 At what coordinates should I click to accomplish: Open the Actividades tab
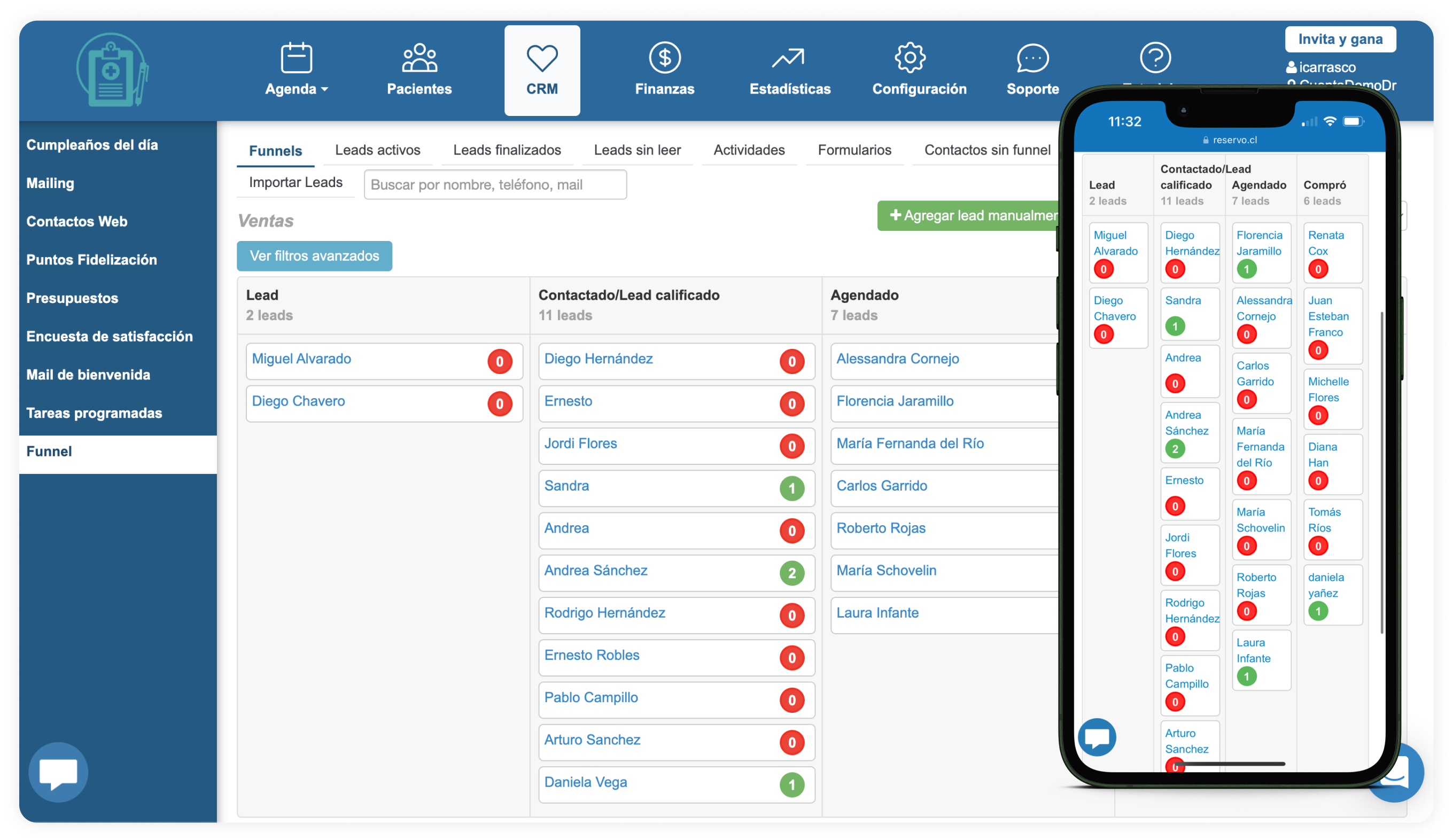[749, 150]
